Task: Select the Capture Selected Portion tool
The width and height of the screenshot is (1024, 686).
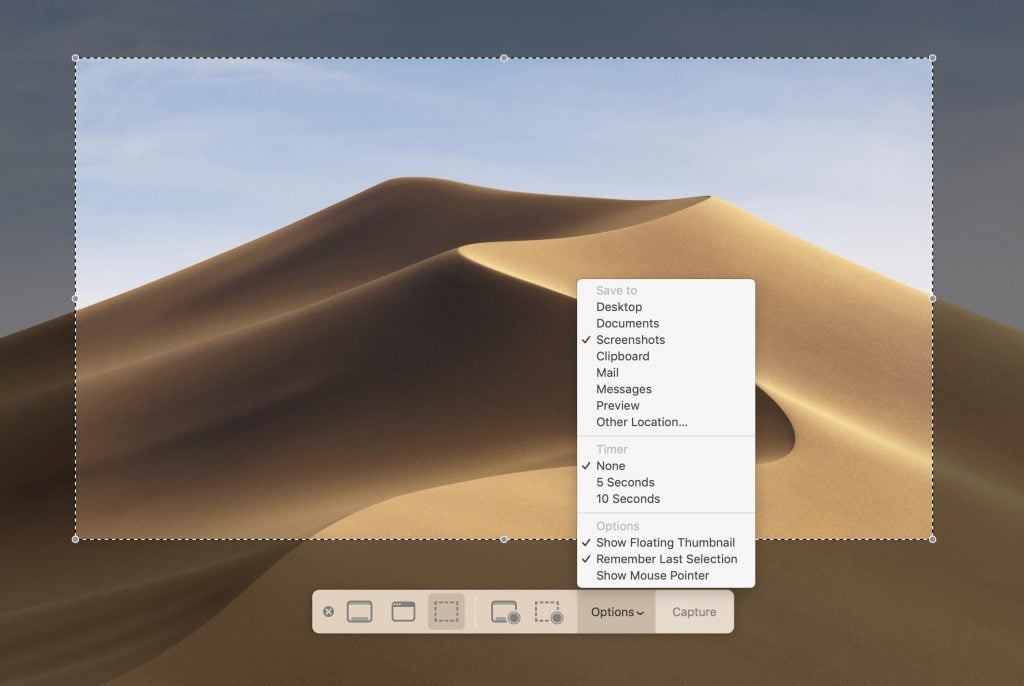Action: [445, 611]
